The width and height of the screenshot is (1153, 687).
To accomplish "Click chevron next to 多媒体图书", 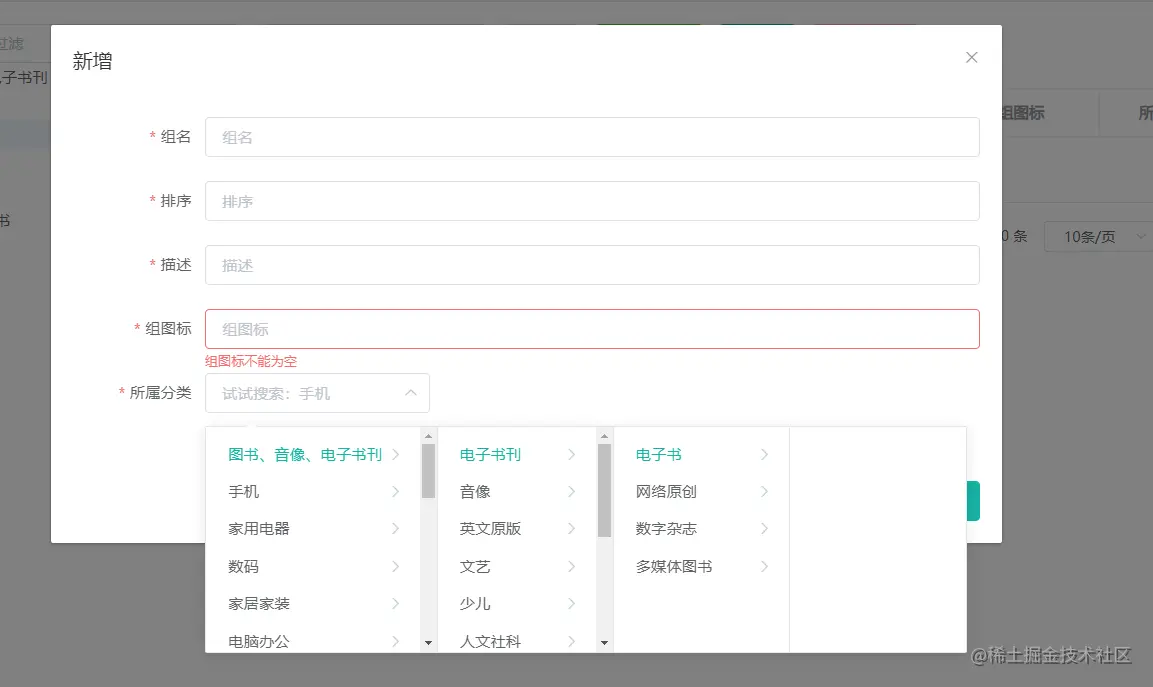I will point(764,566).
